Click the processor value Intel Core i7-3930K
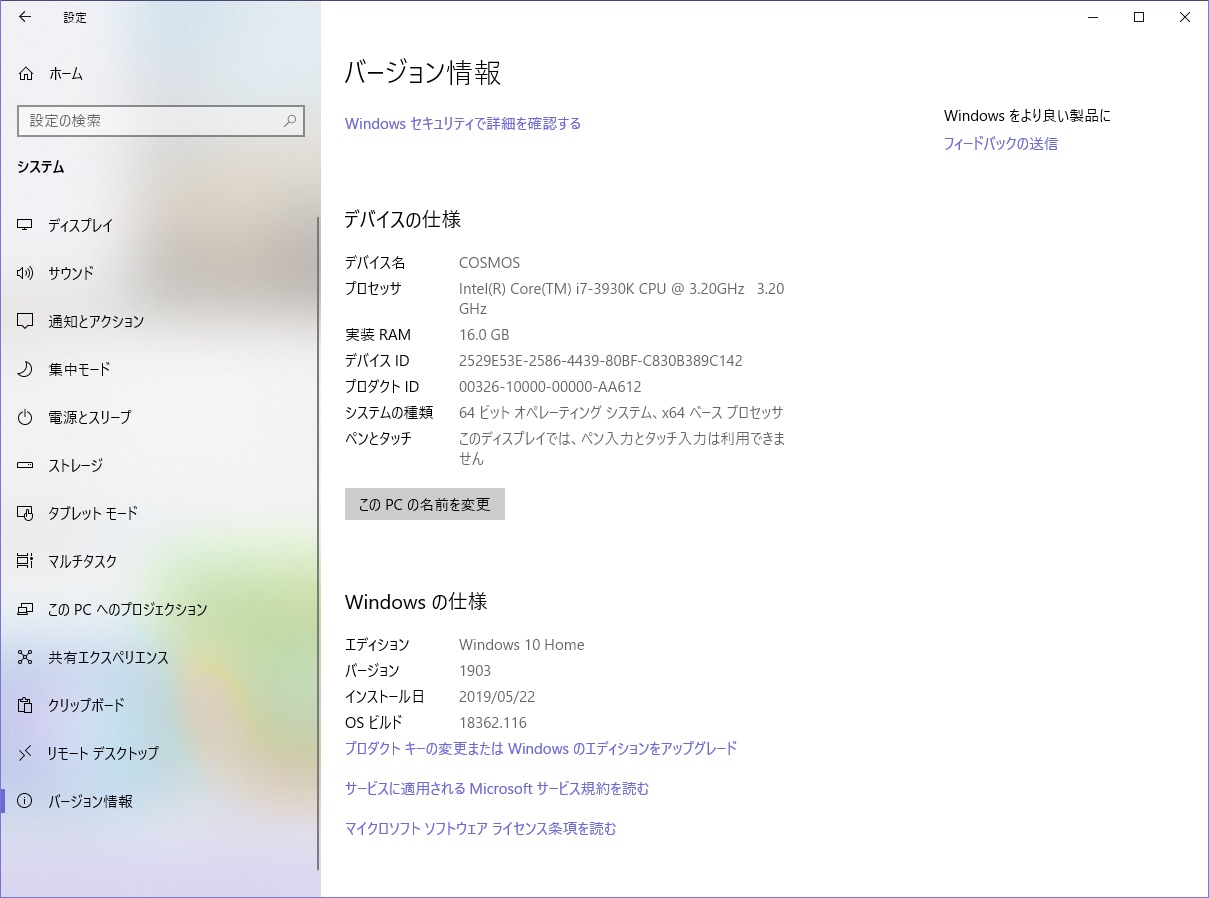The image size is (1209, 898). (x=621, y=299)
